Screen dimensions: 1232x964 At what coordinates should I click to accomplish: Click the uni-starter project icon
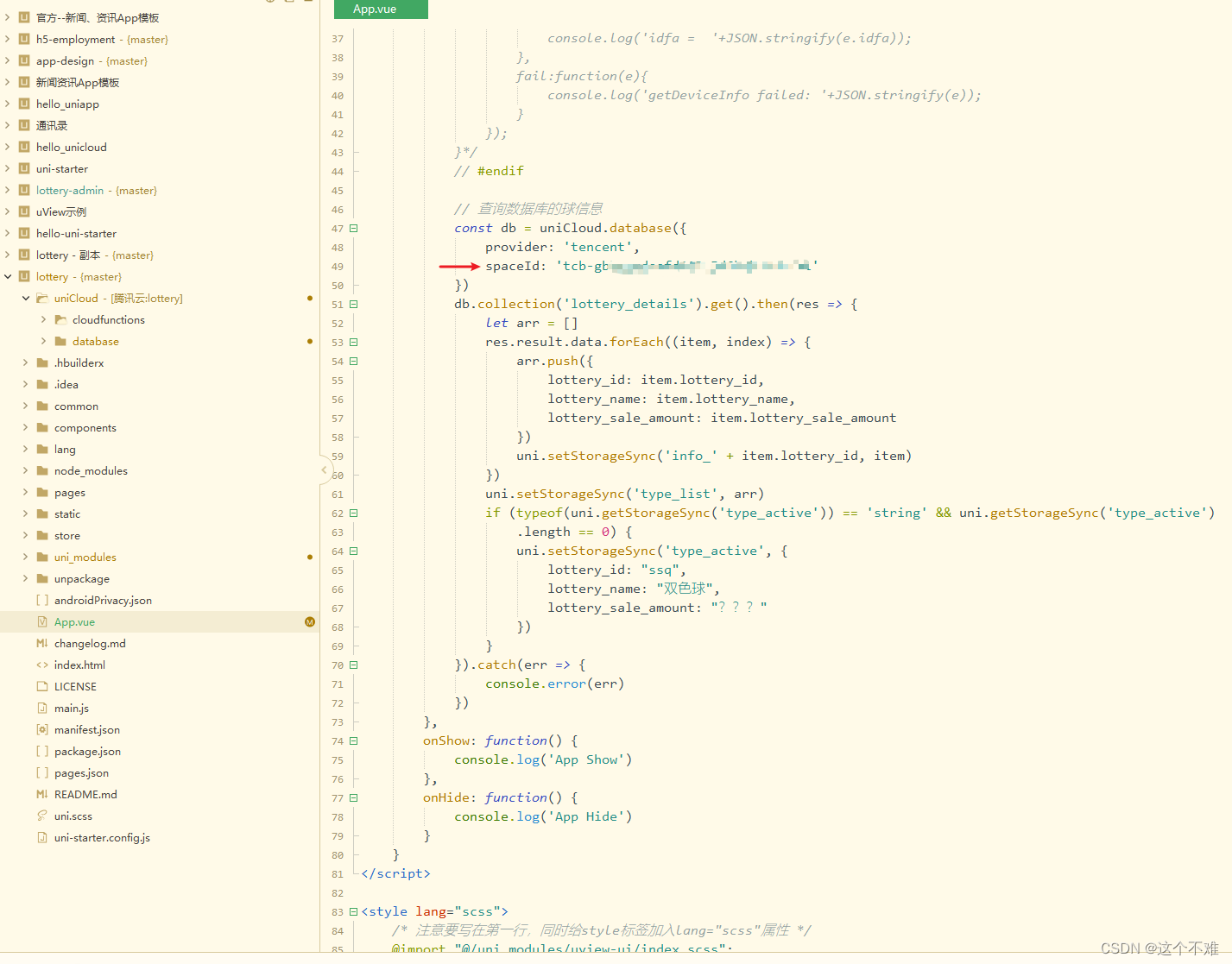24,168
